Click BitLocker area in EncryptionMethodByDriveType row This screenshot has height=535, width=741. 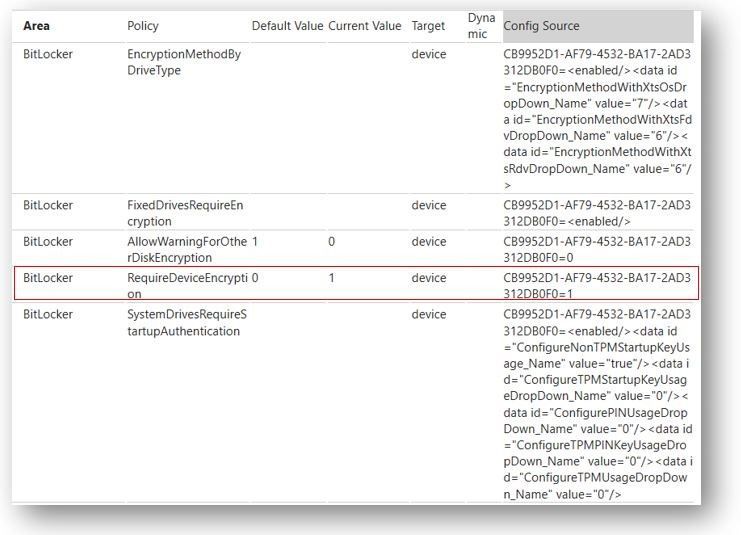pos(48,54)
